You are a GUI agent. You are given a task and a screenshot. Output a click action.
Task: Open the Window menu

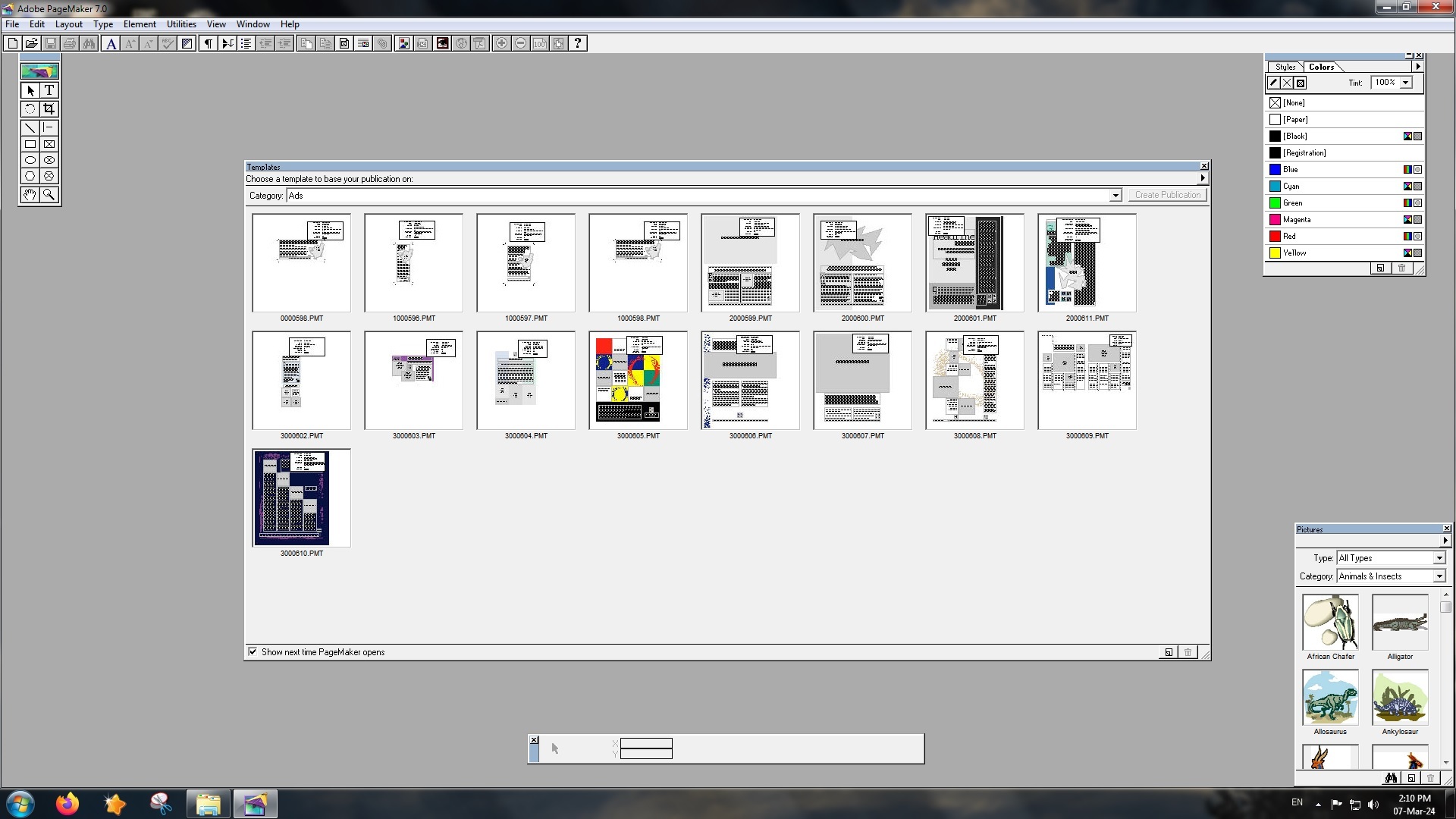tap(253, 24)
